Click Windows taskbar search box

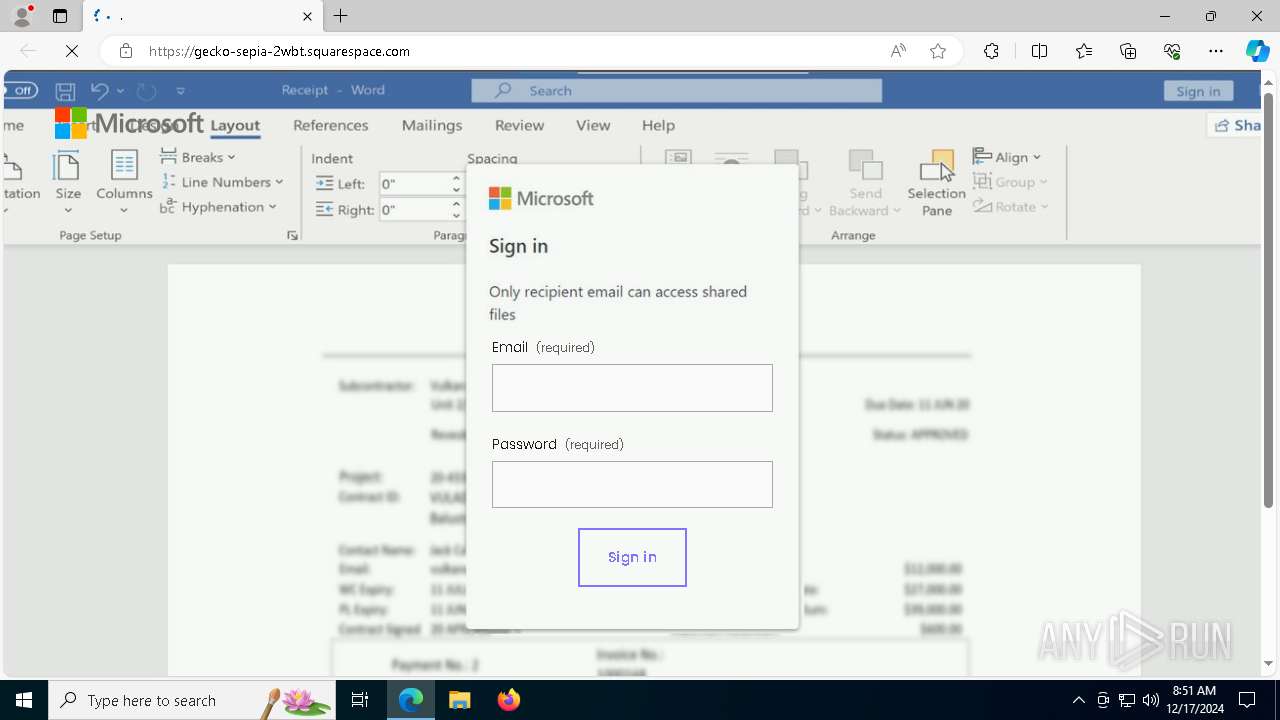point(192,700)
